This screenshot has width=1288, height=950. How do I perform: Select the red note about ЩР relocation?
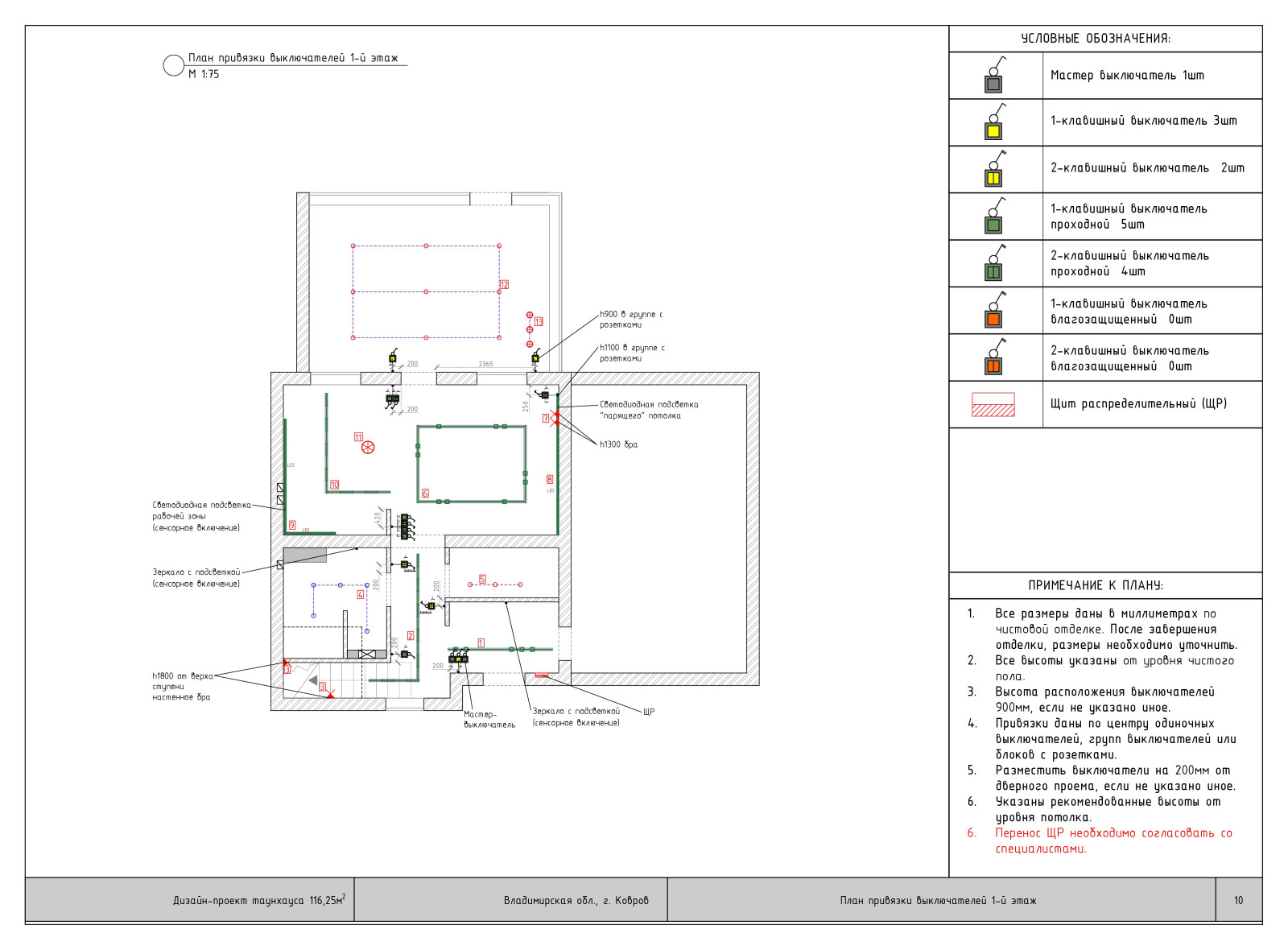point(1113,841)
